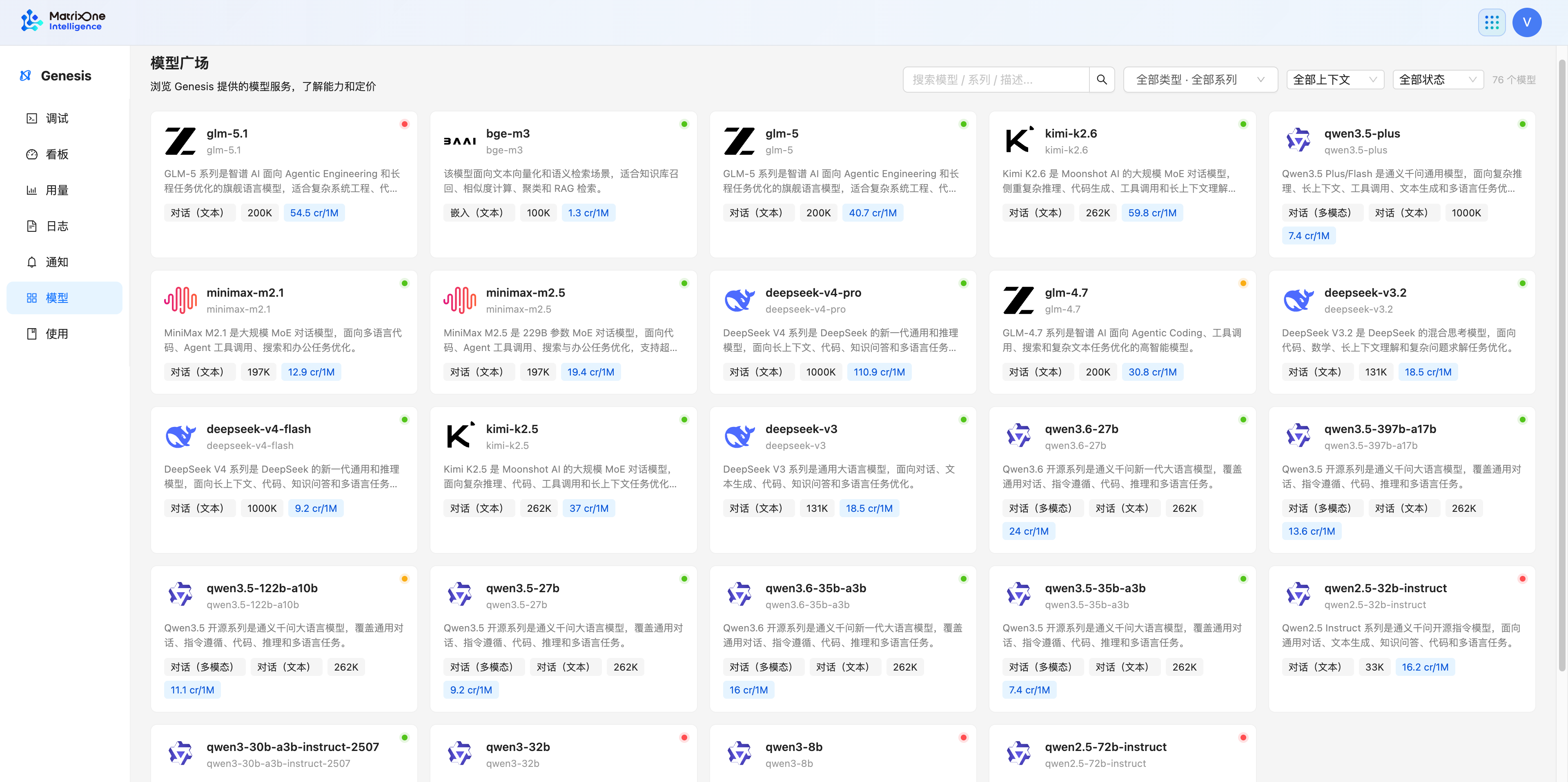Select the 模型 models menu item

click(x=65, y=298)
